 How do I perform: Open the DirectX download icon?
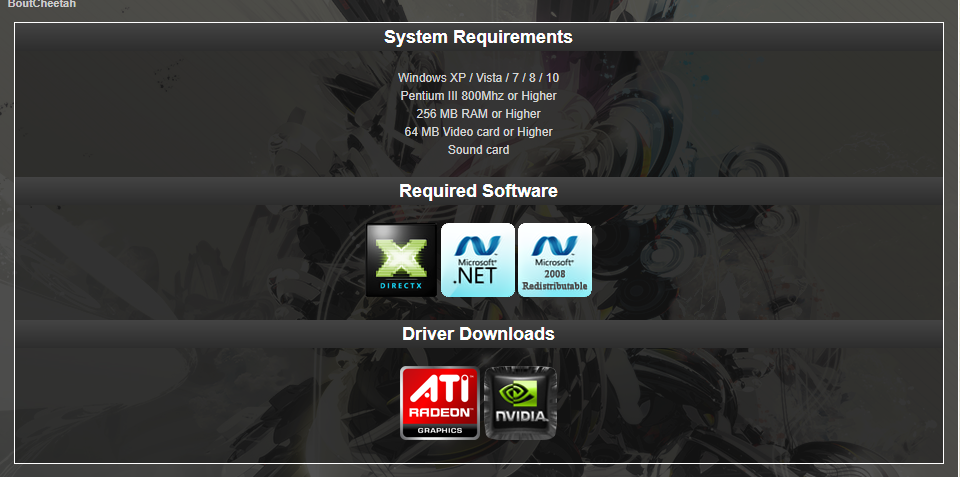tap(401, 260)
